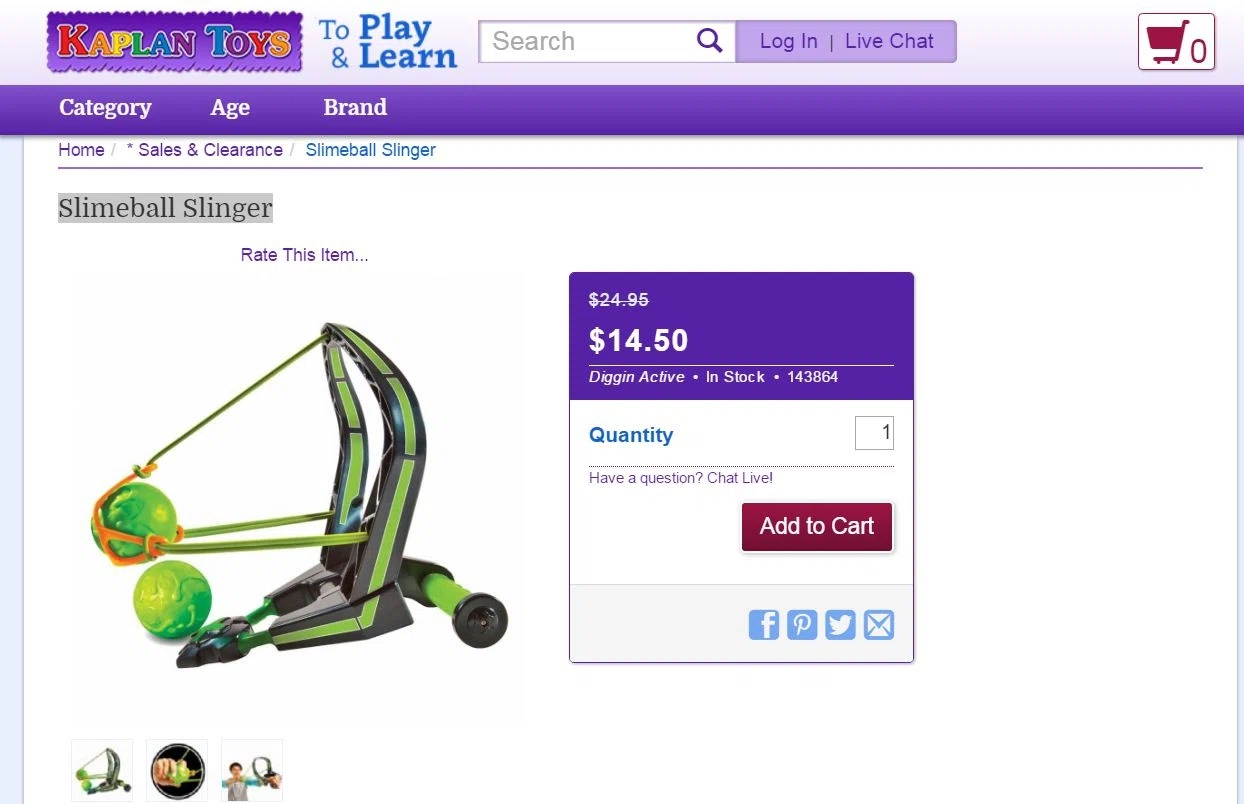This screenshot has height=804, width=1244.
Task: Open the Age navigation menu
Action: (230, 107)
